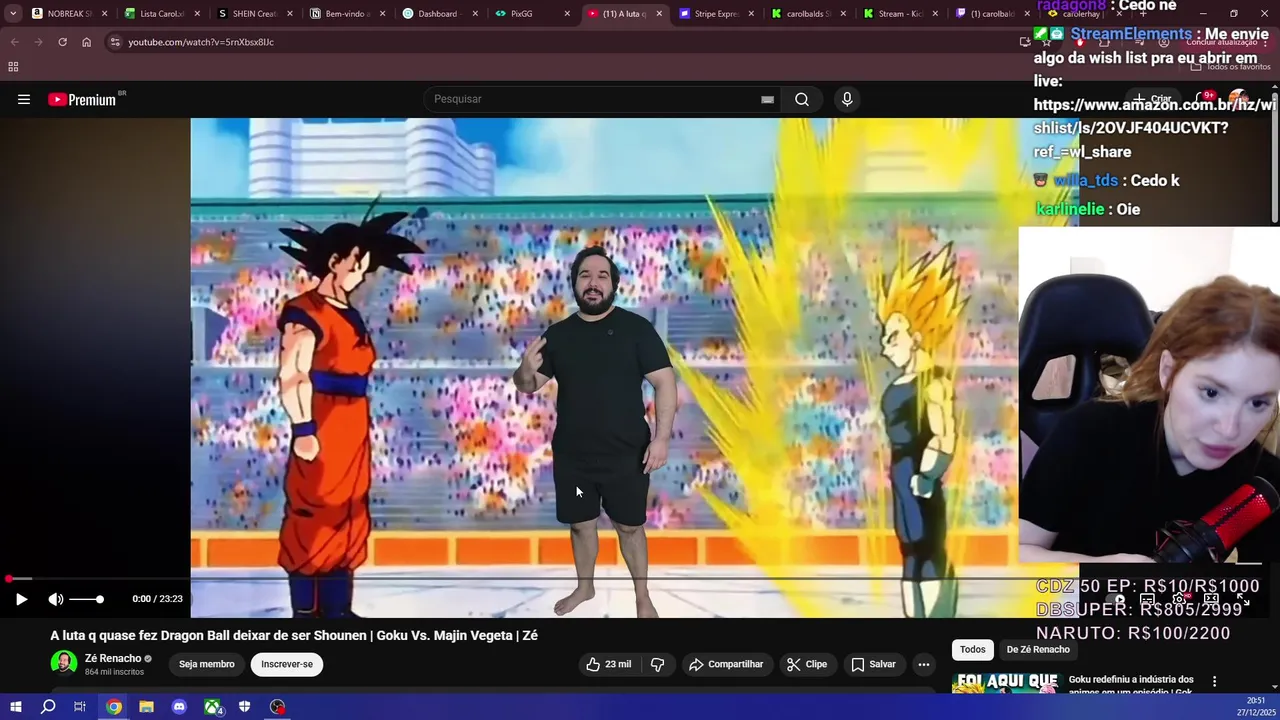
Task: Click the Pesquisar search field
Action: point(597,99)
